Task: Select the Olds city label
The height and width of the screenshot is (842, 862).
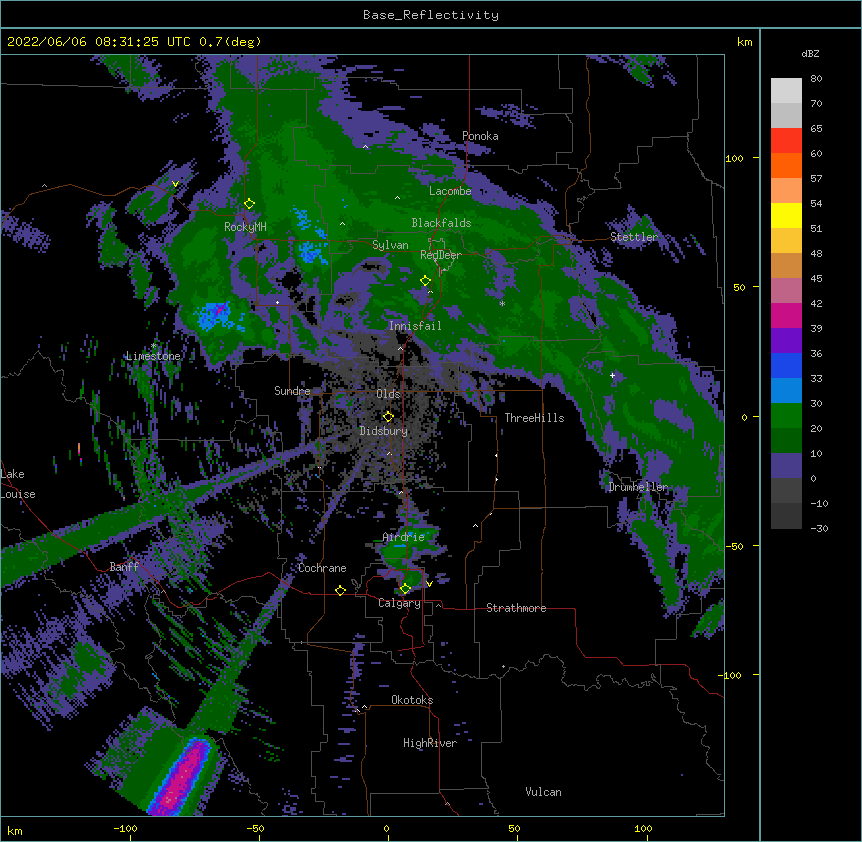Action: click(388, 394)
